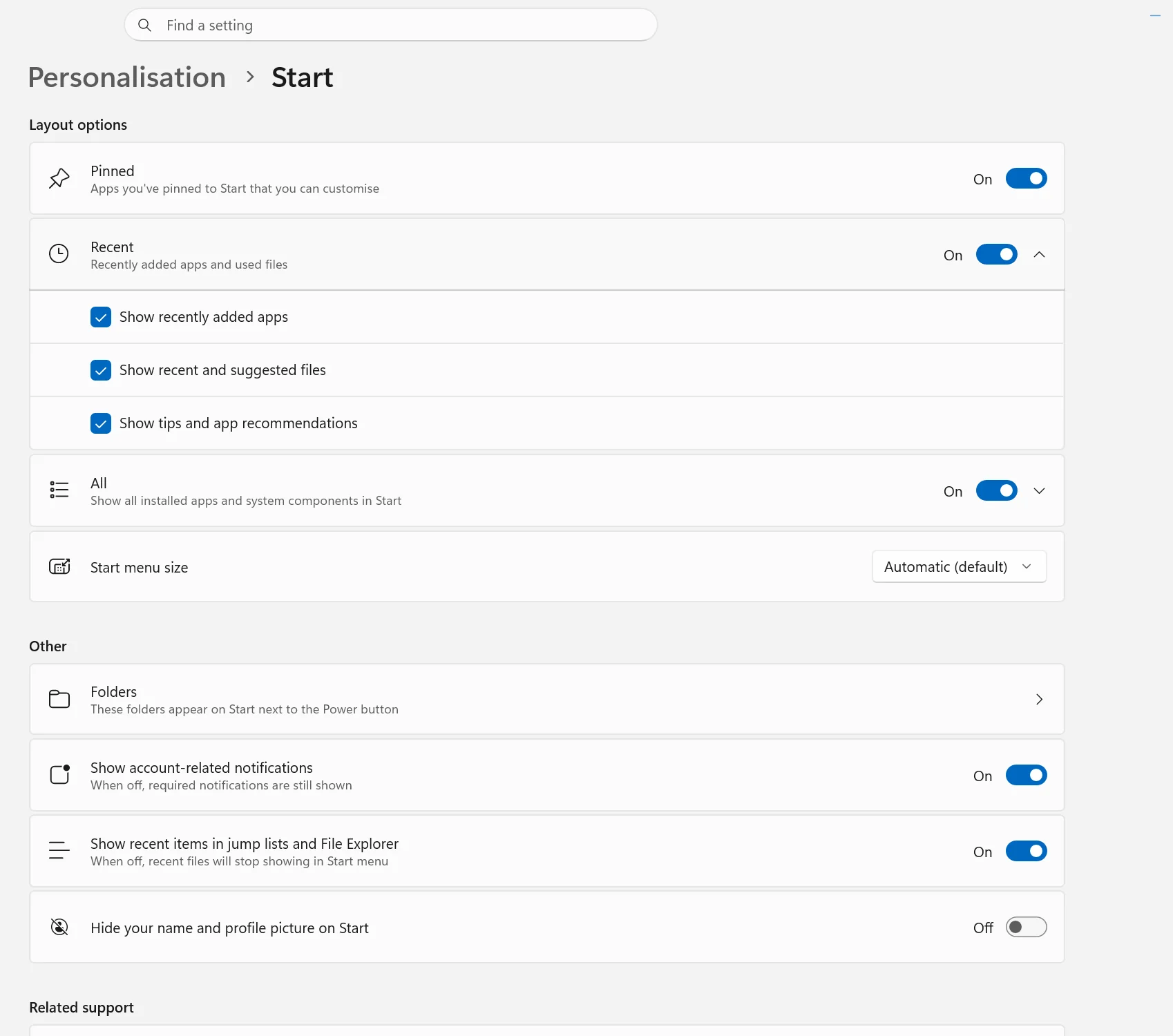Click 'These folders appear on Start' text
The image size is (1173, 1036).
[x=245, y=709]
